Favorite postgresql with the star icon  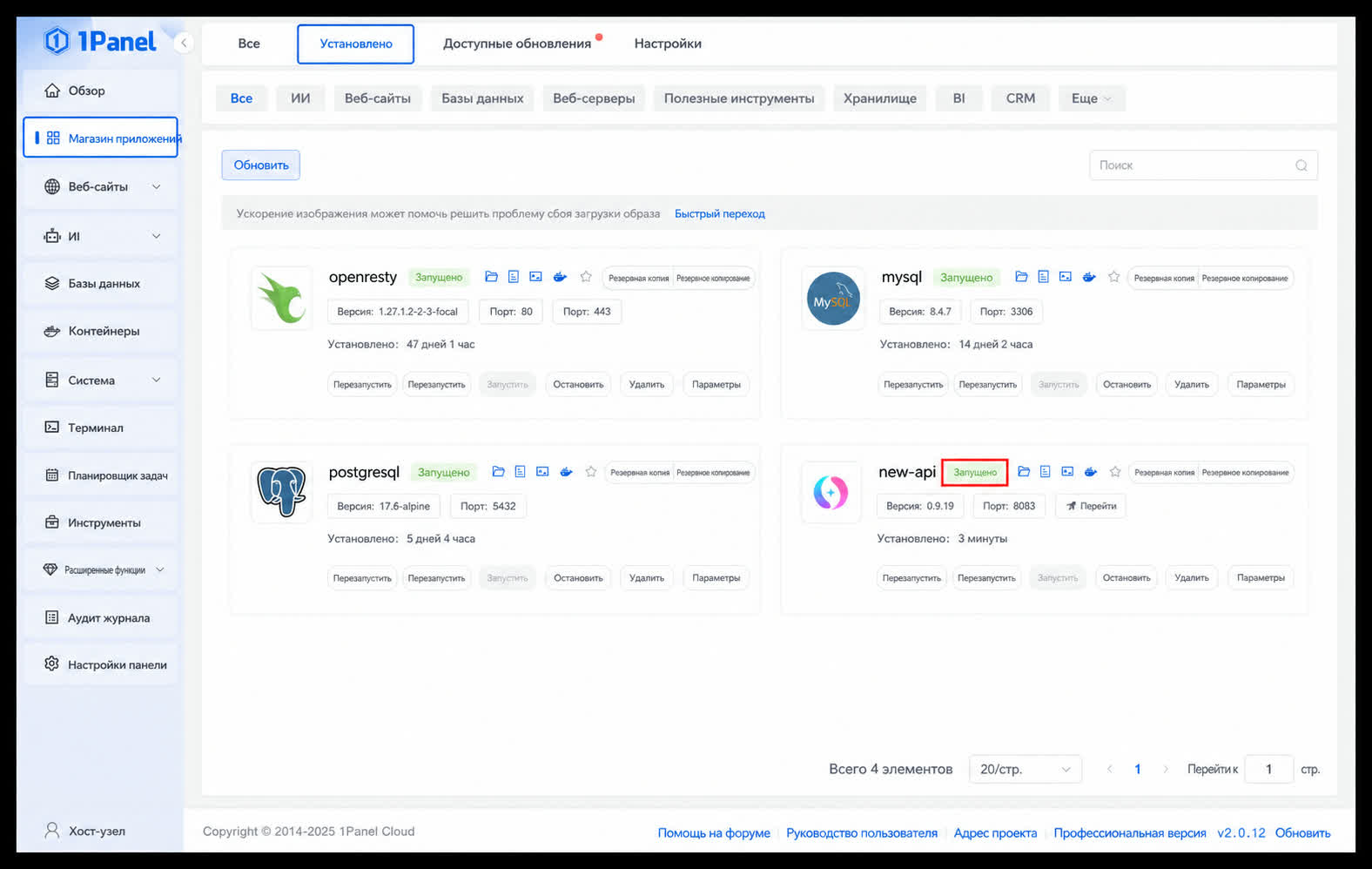[591, 472]
